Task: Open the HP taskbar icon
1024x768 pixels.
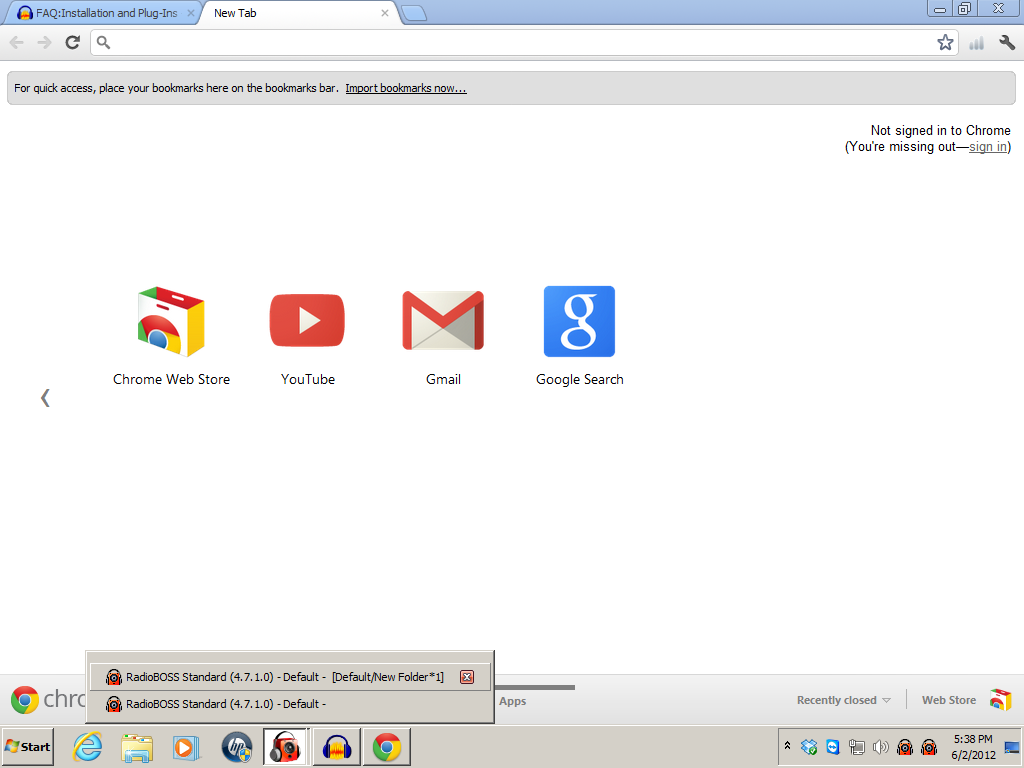Action: 236,747
